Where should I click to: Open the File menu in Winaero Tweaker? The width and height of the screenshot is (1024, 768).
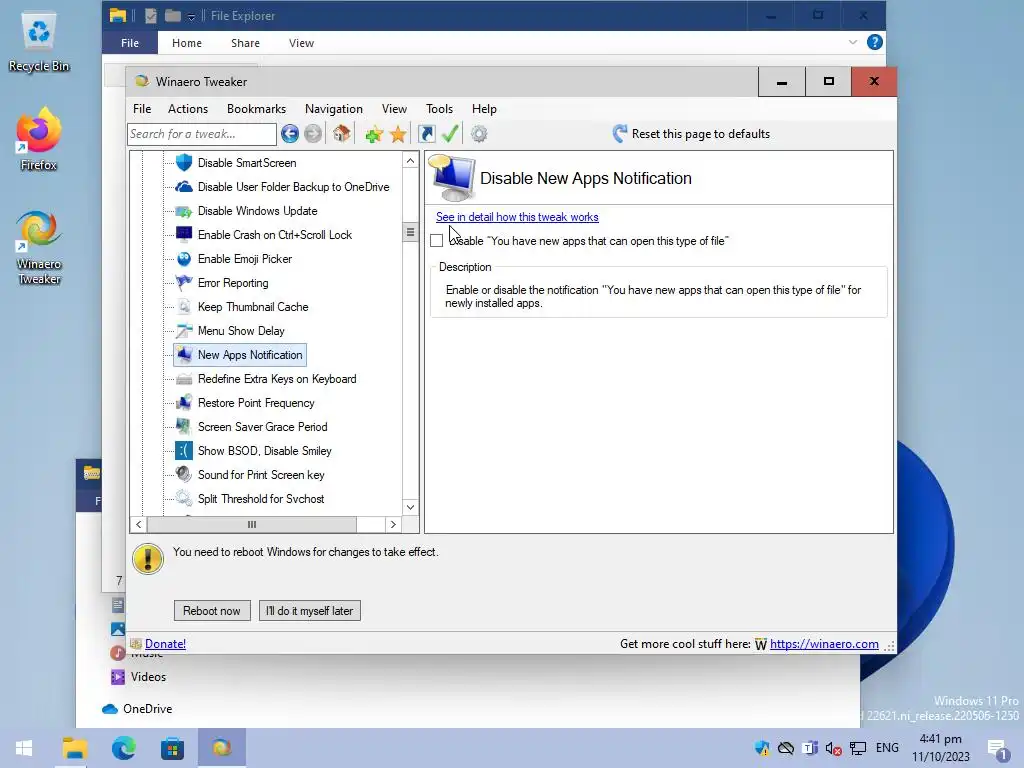(142, 109)
